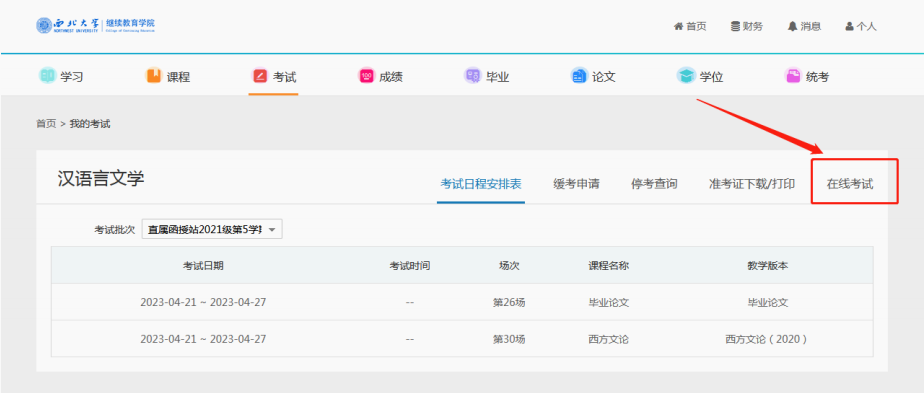Open the 论文 menu label
Viewport: 924px width, 393px height.
(604, 77)
